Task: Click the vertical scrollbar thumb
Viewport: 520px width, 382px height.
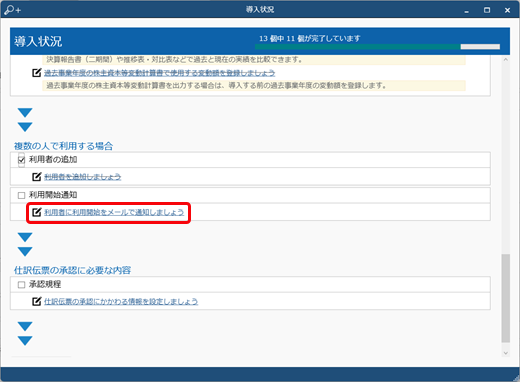Action: (506, 298)
